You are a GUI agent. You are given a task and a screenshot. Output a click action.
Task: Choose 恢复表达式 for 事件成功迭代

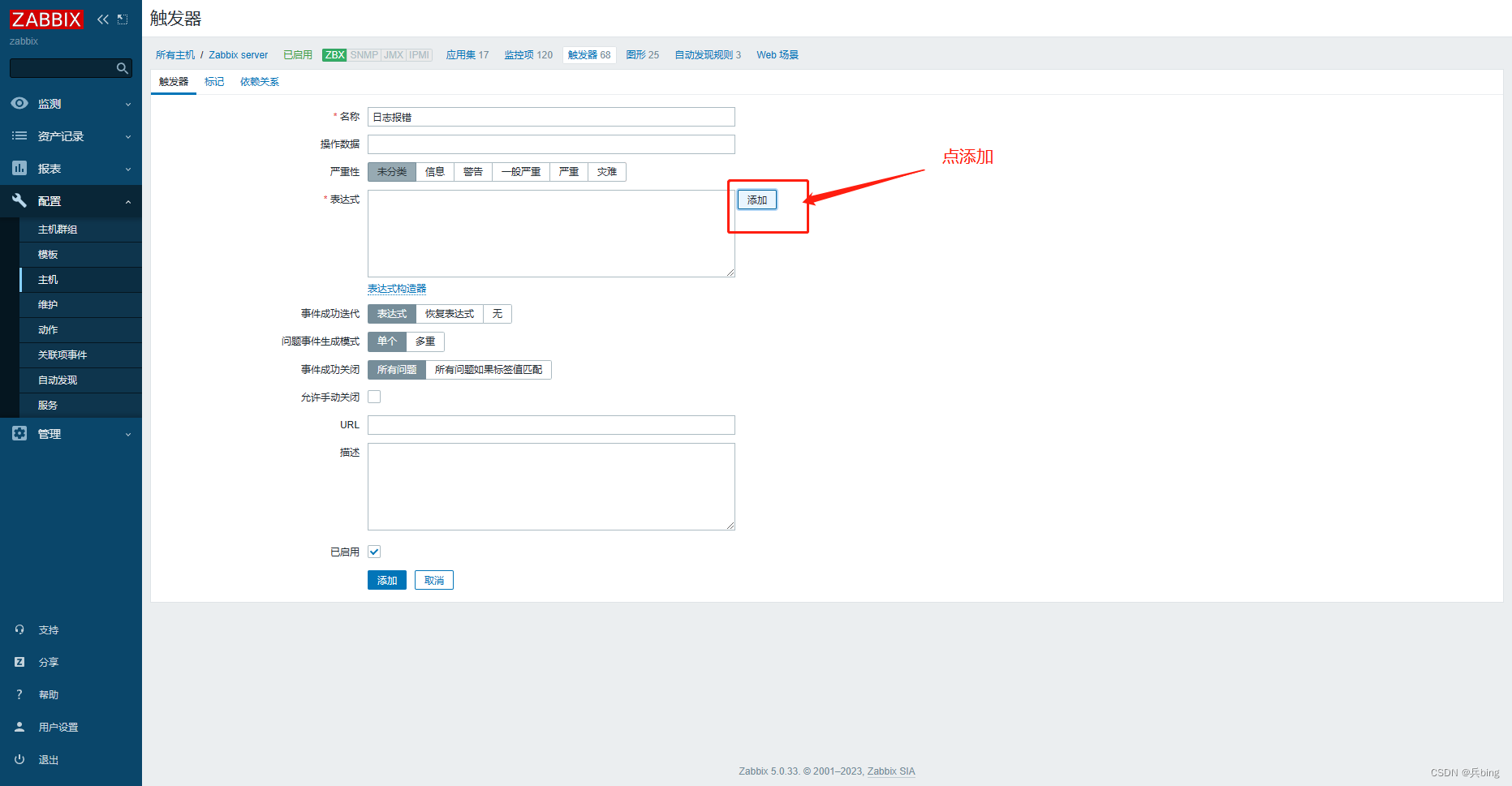pyautogui.click(x=450, y=314)
